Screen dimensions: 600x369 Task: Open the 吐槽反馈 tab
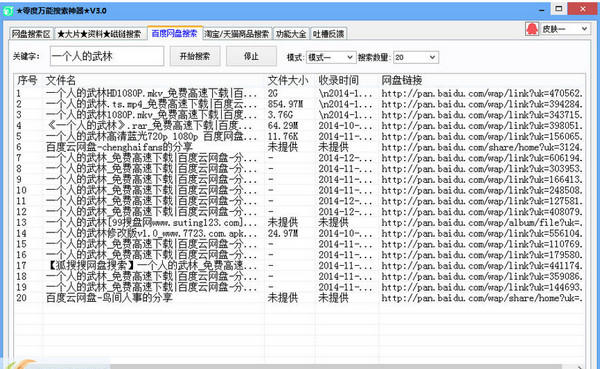pos(328,34)
